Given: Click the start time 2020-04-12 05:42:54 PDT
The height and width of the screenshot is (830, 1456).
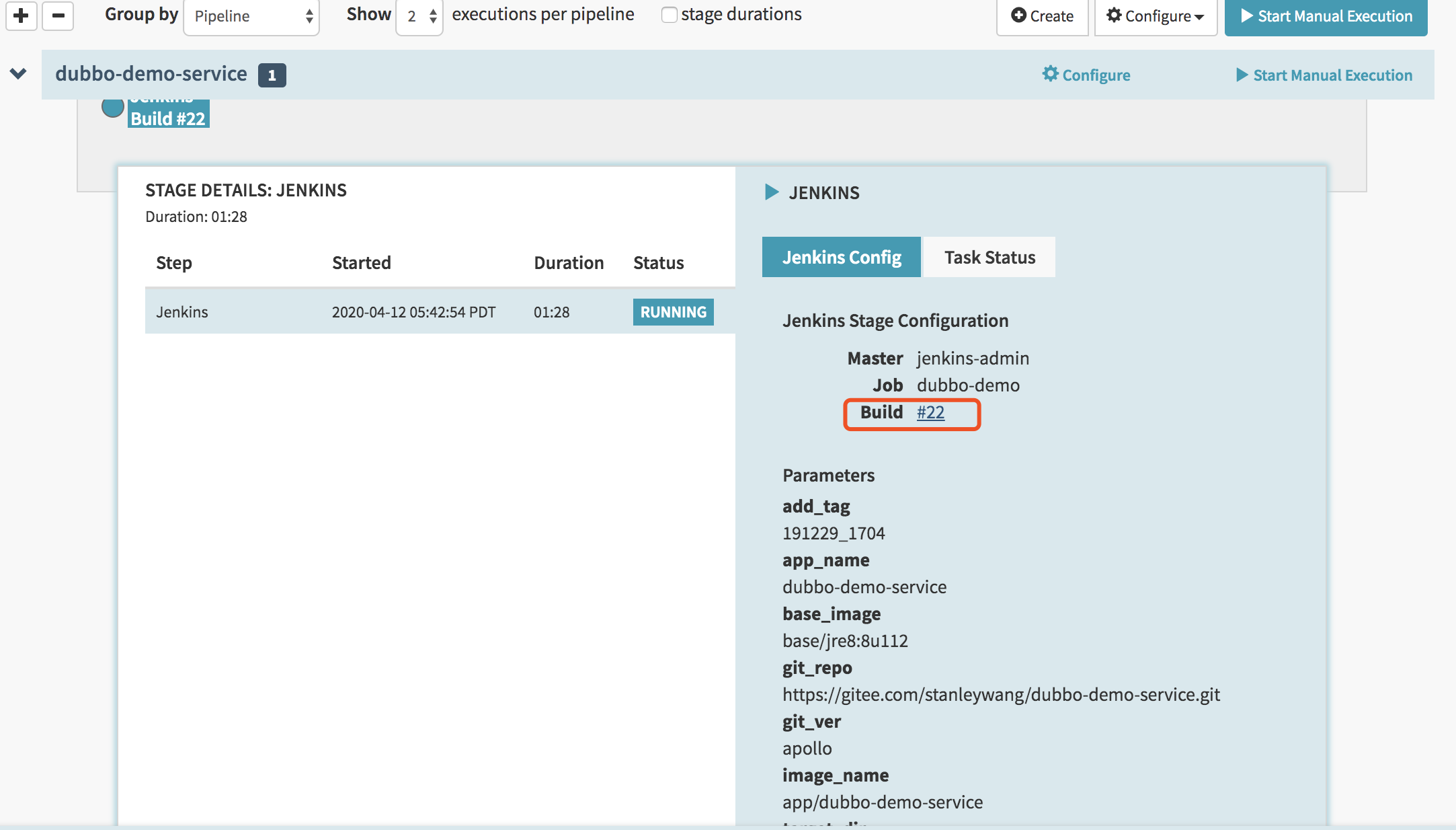Looking at the screenshot, I should pos(413,312).
